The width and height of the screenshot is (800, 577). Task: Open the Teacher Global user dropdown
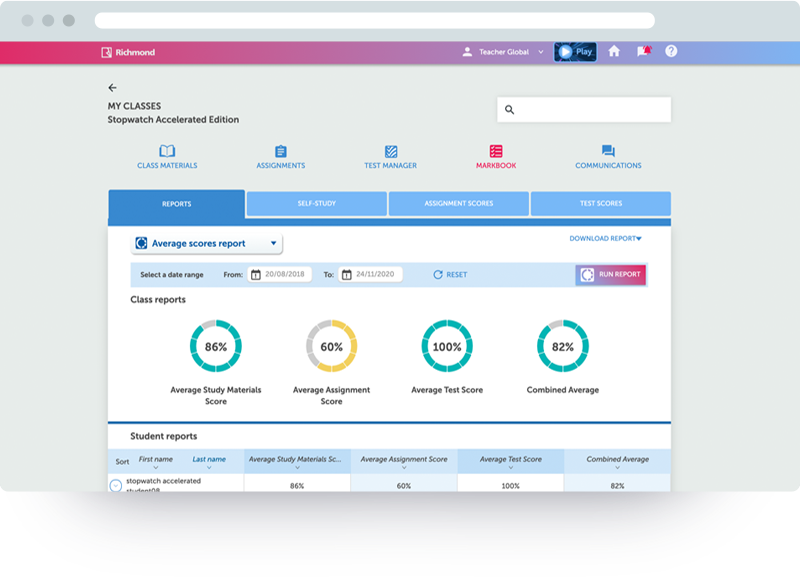point(503,52)
